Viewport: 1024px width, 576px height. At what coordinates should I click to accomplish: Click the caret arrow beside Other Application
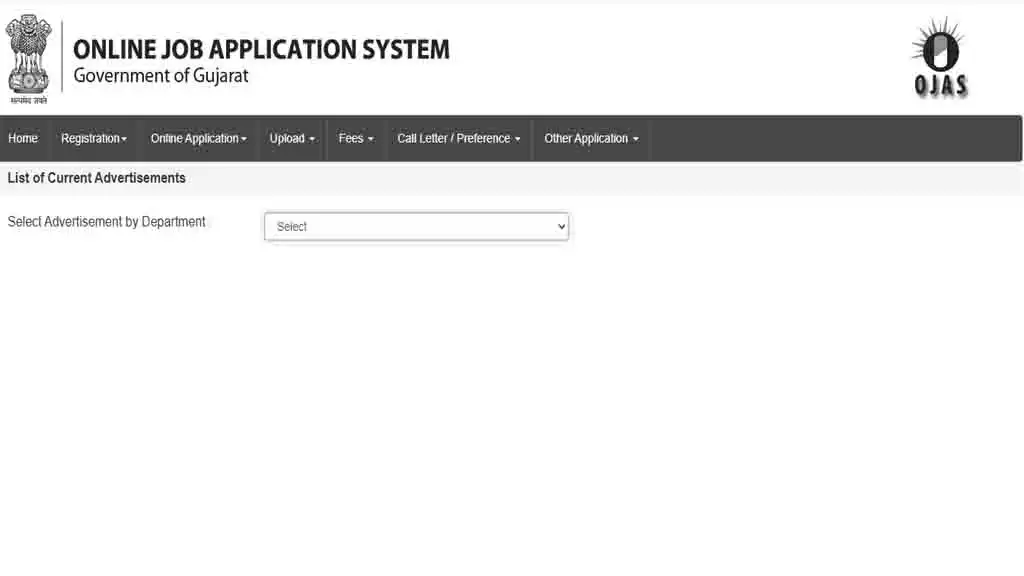click(x=636, y=140)
